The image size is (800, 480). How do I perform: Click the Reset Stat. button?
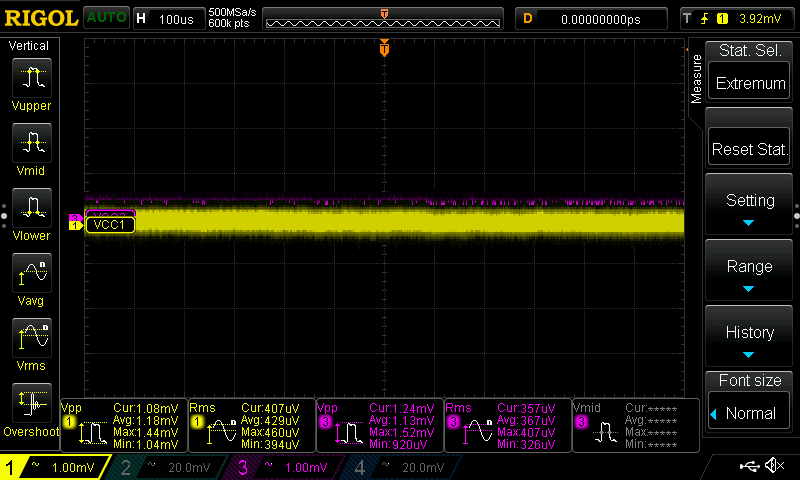[749, 148]
